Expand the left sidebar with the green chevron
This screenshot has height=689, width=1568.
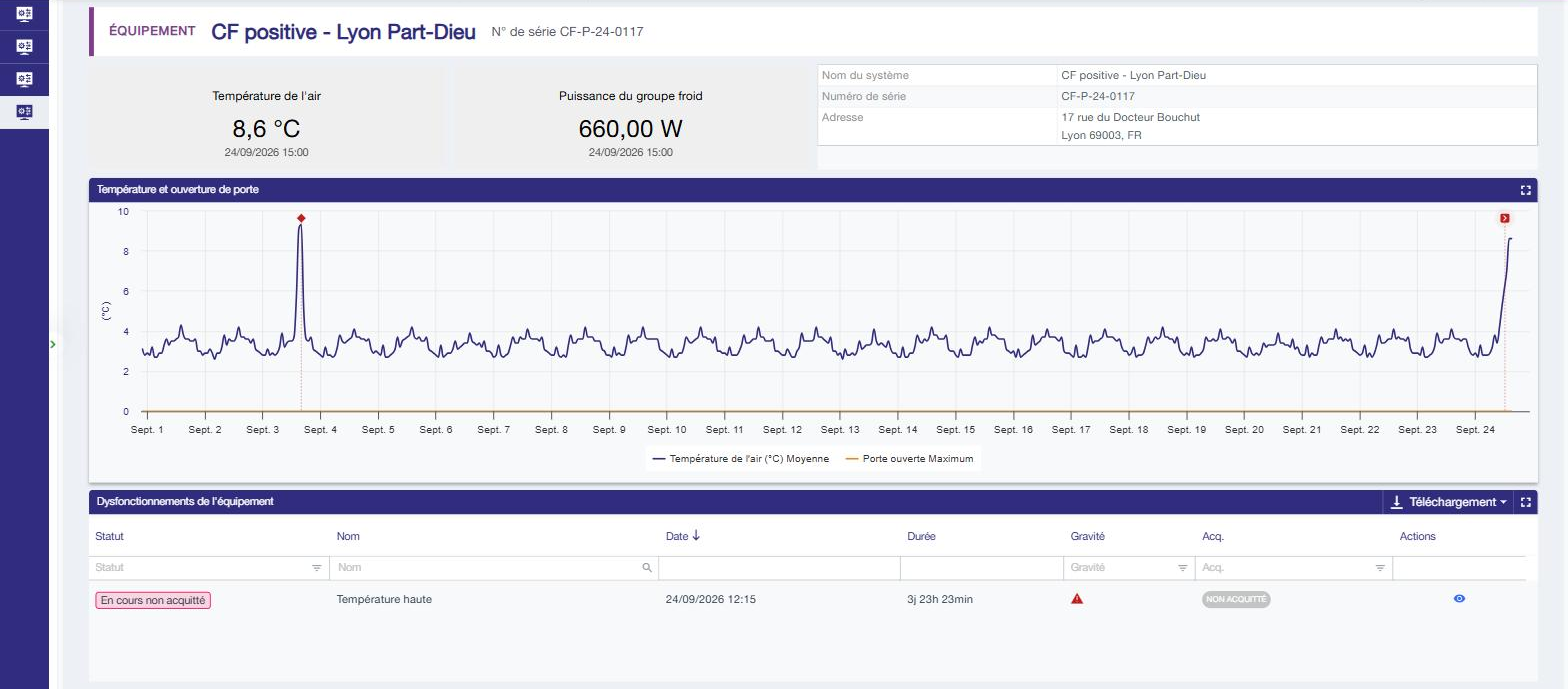coord(52,344)
